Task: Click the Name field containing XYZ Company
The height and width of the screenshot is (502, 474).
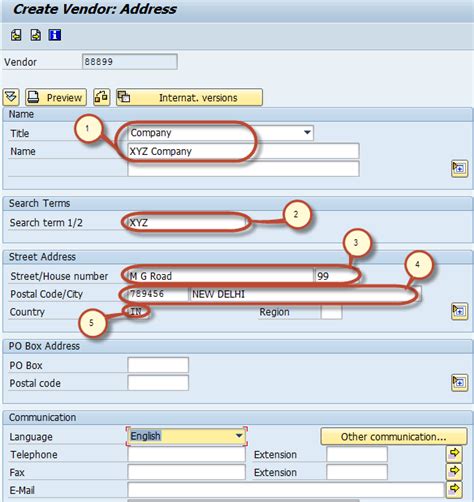Action: click(243, 151)
